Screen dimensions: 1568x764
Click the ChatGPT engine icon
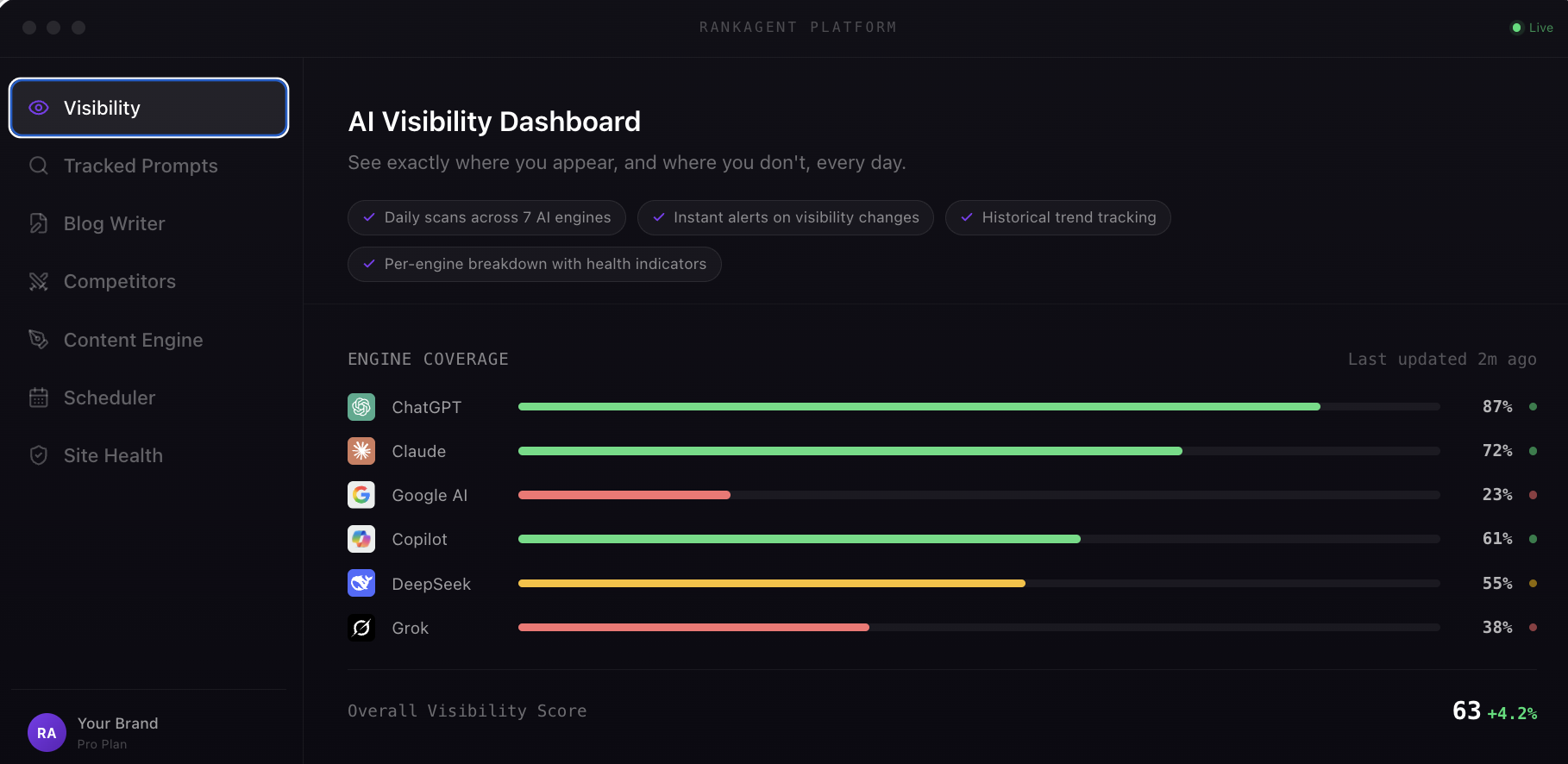[x=361, y=407]
